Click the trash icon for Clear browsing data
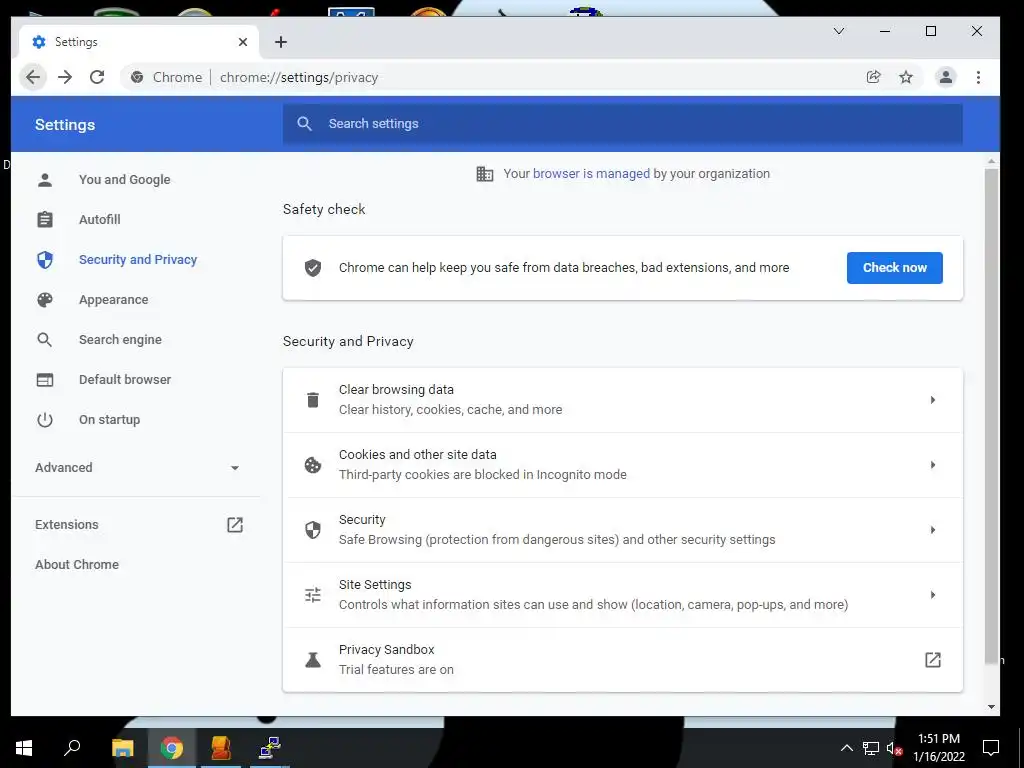The width and height of the screenshot is (1024, 768). click(x=313, y=400)
